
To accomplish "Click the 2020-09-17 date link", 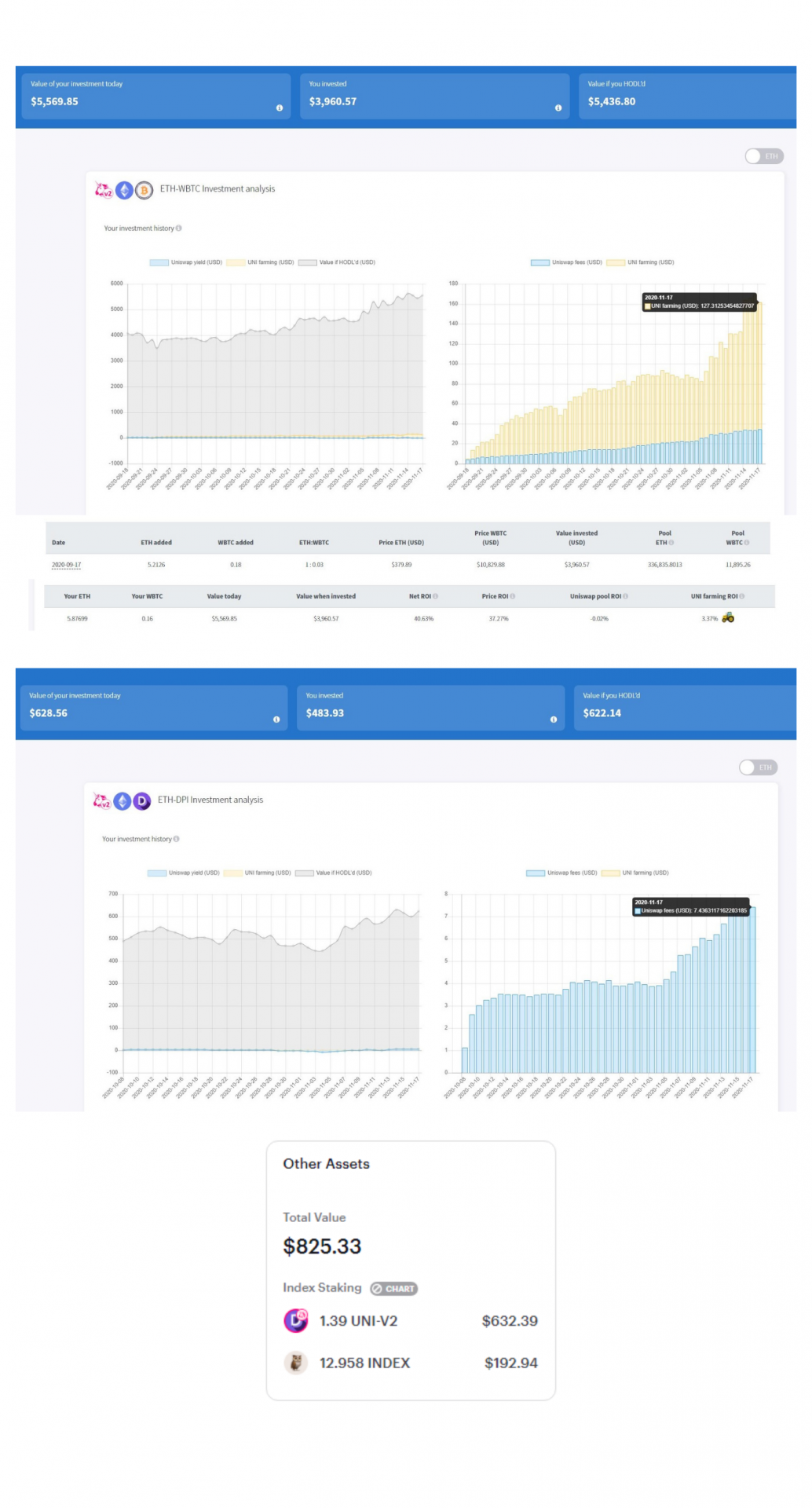I will [x=66, y=565].
